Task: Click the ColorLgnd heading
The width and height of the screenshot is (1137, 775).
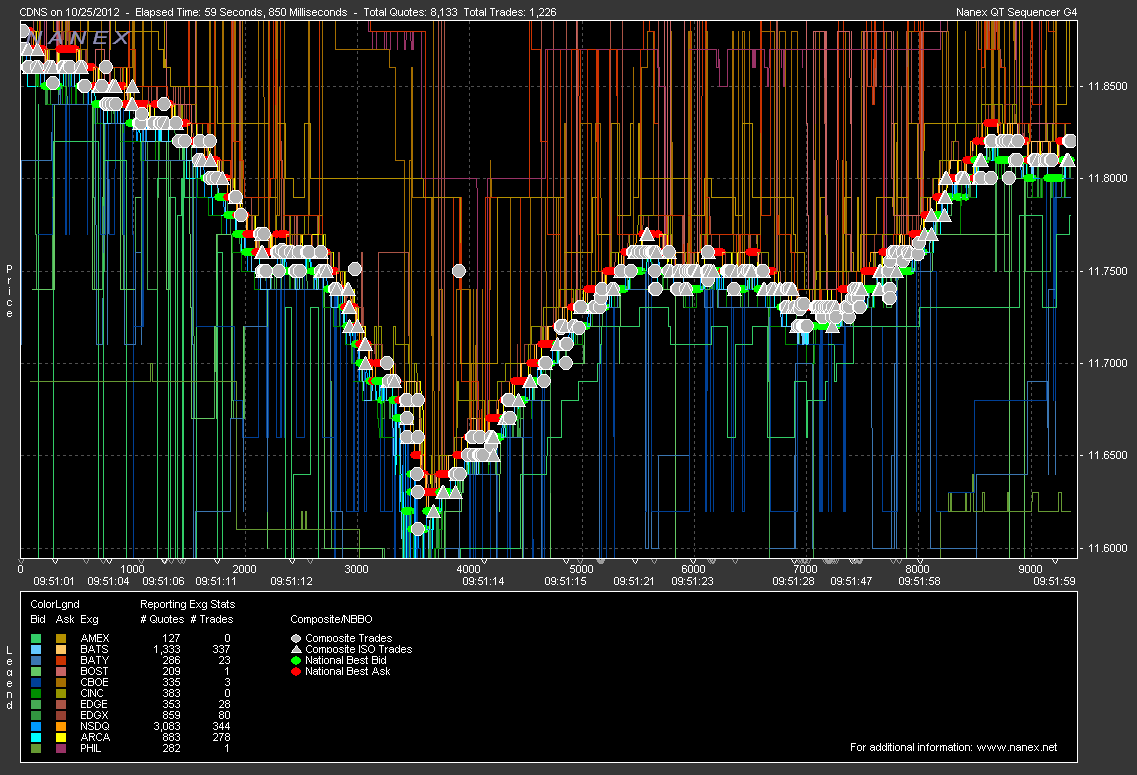Action: (55, 605)
